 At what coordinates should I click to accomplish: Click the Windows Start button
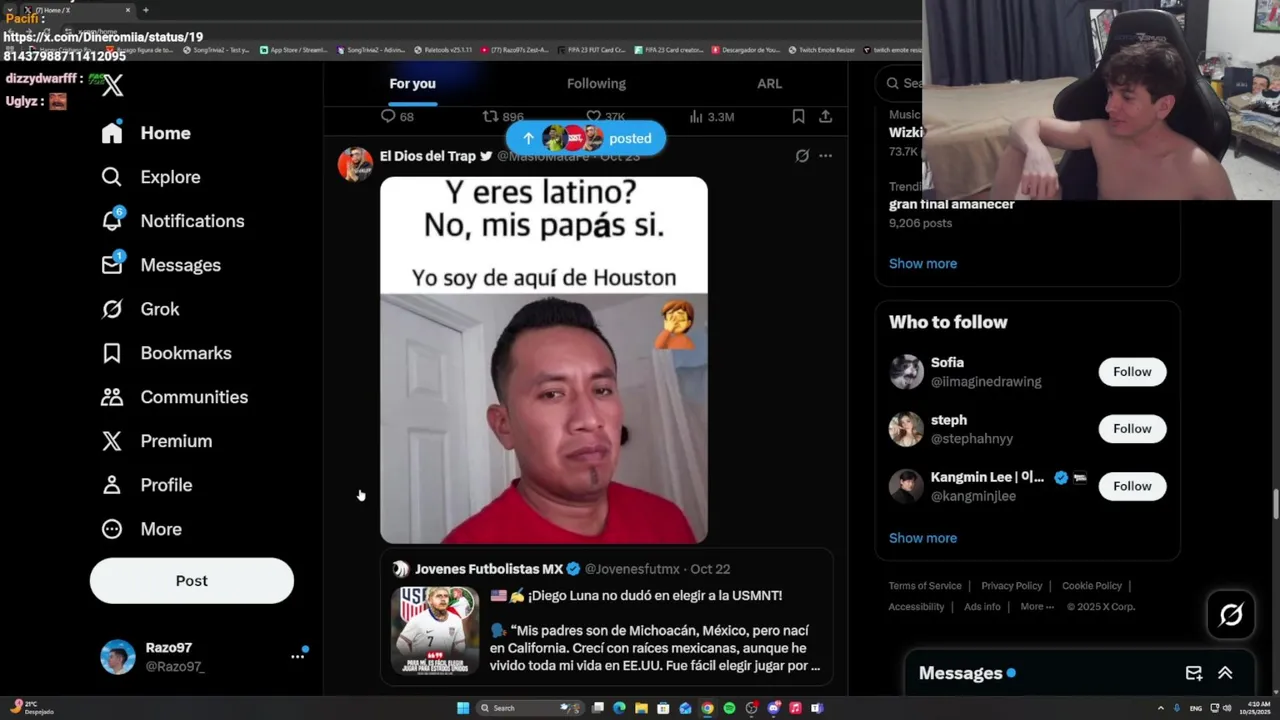click(x=463, y=708)
